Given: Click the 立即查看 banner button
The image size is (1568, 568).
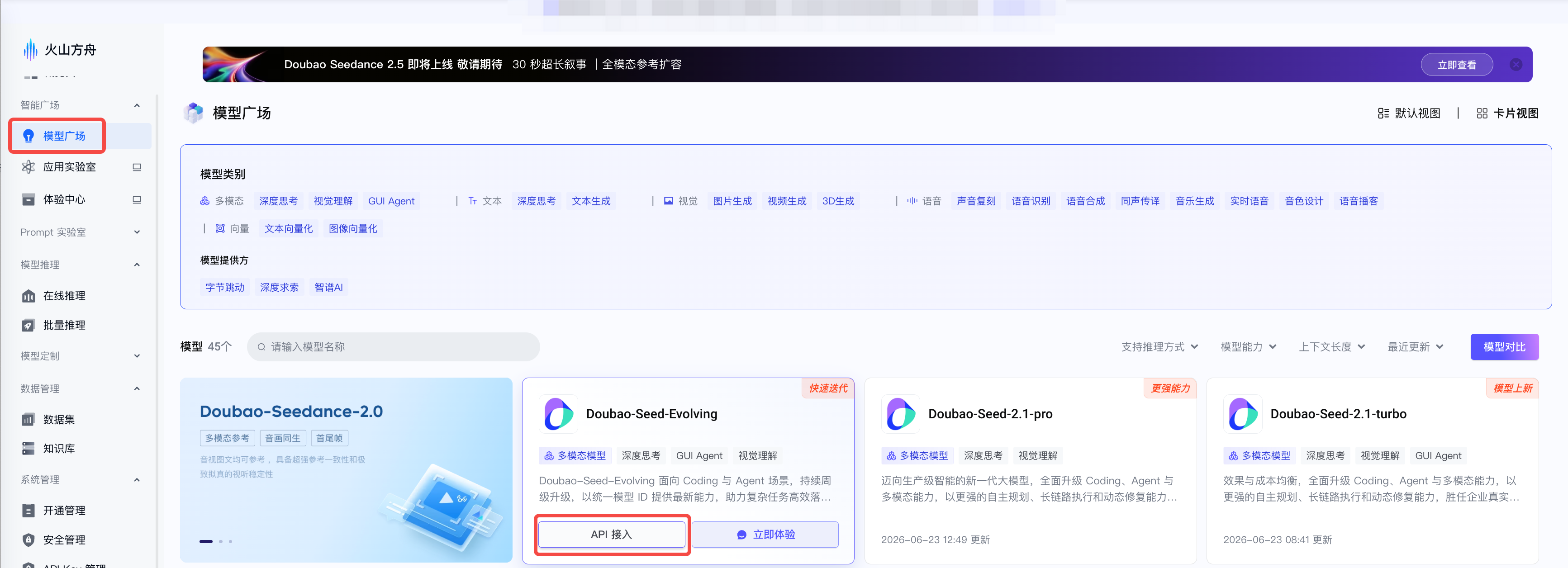Looking at the screenshot, I should coord(1457,65).
